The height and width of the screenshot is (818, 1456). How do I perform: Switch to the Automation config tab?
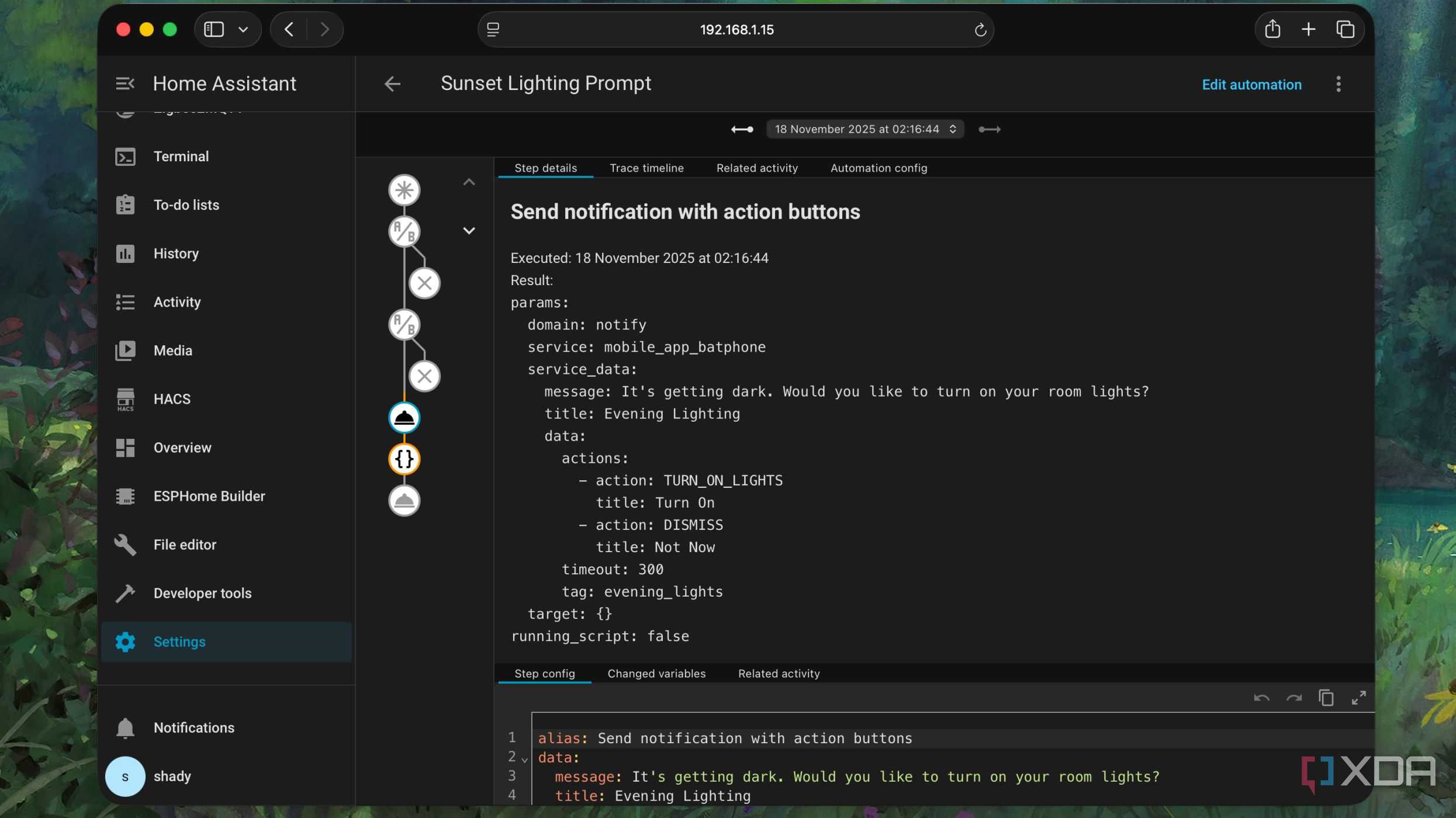pyautogui.click(x=879, y=168)
